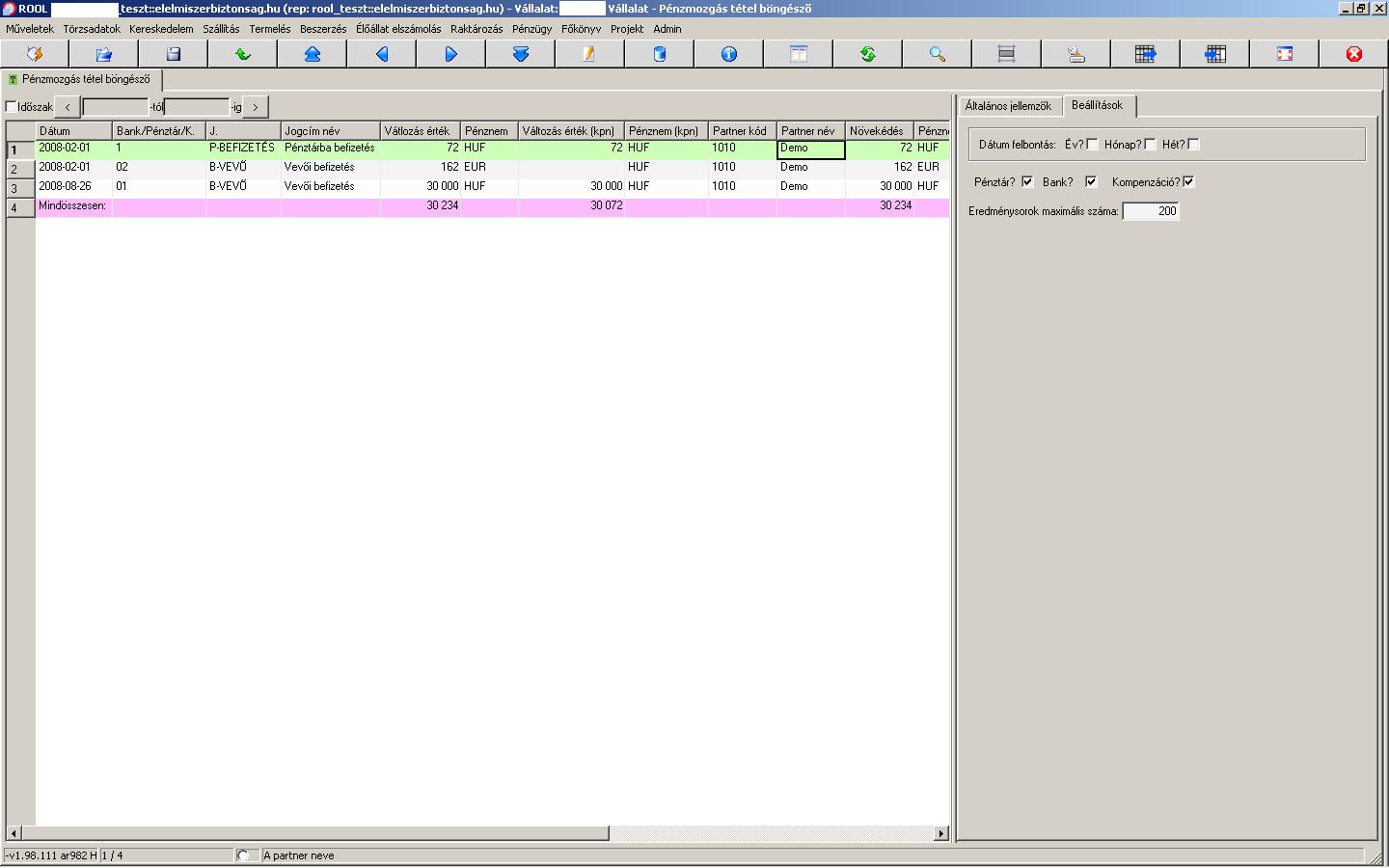Click the horizontal scrollbar right arrow
Viewport: 1389px width, 868px height.
pyautogui.click(x=941, y=833)
